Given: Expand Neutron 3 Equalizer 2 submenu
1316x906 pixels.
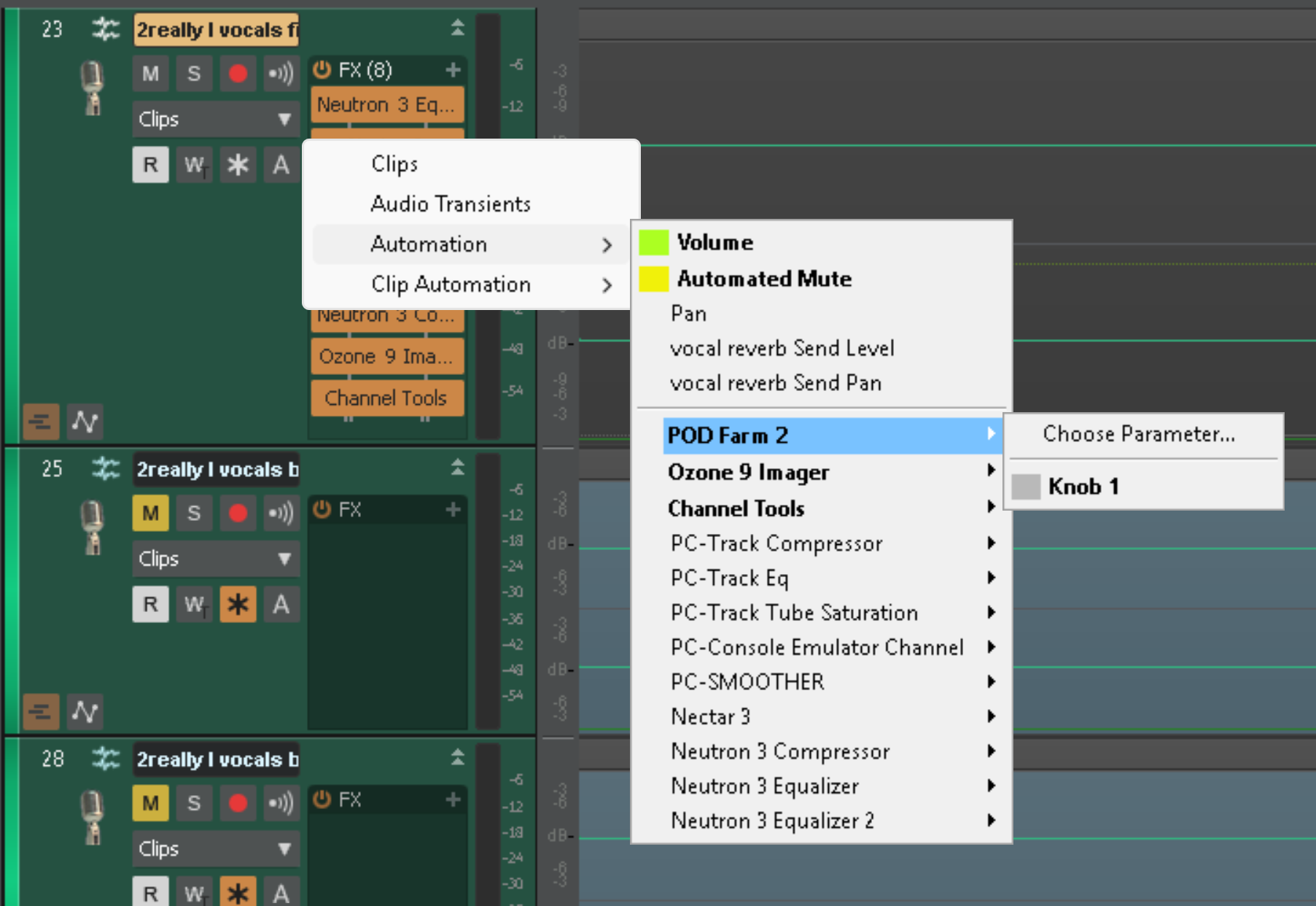Looking at the screenshot, I should click(x=833, y=821).
